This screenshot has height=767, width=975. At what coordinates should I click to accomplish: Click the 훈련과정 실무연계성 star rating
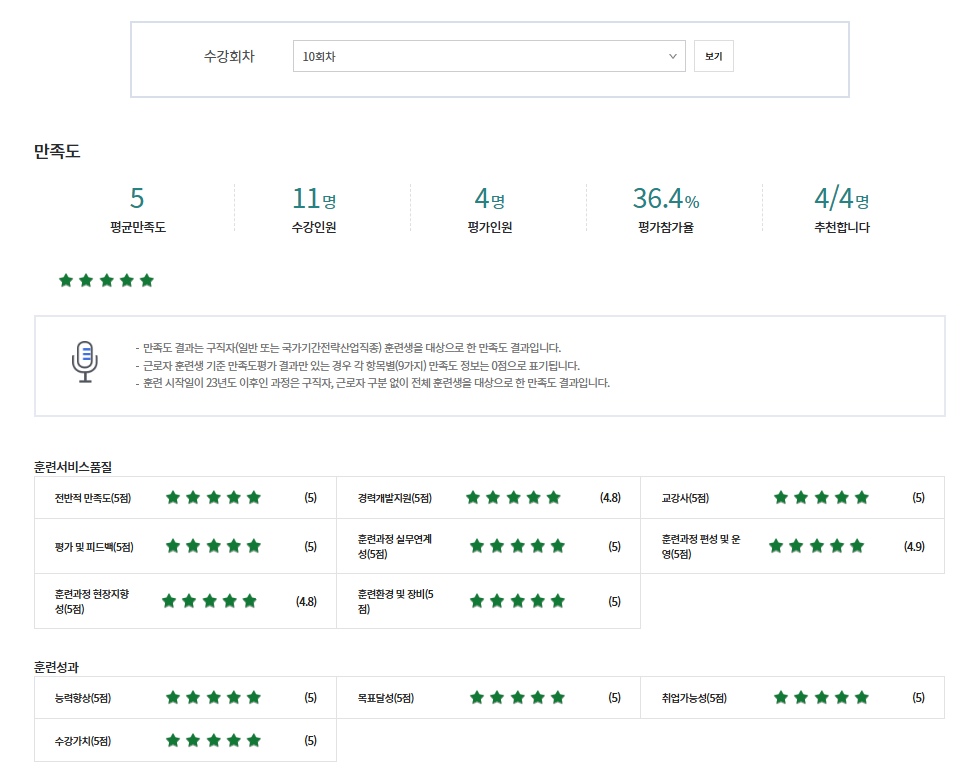tap(517, 546)
